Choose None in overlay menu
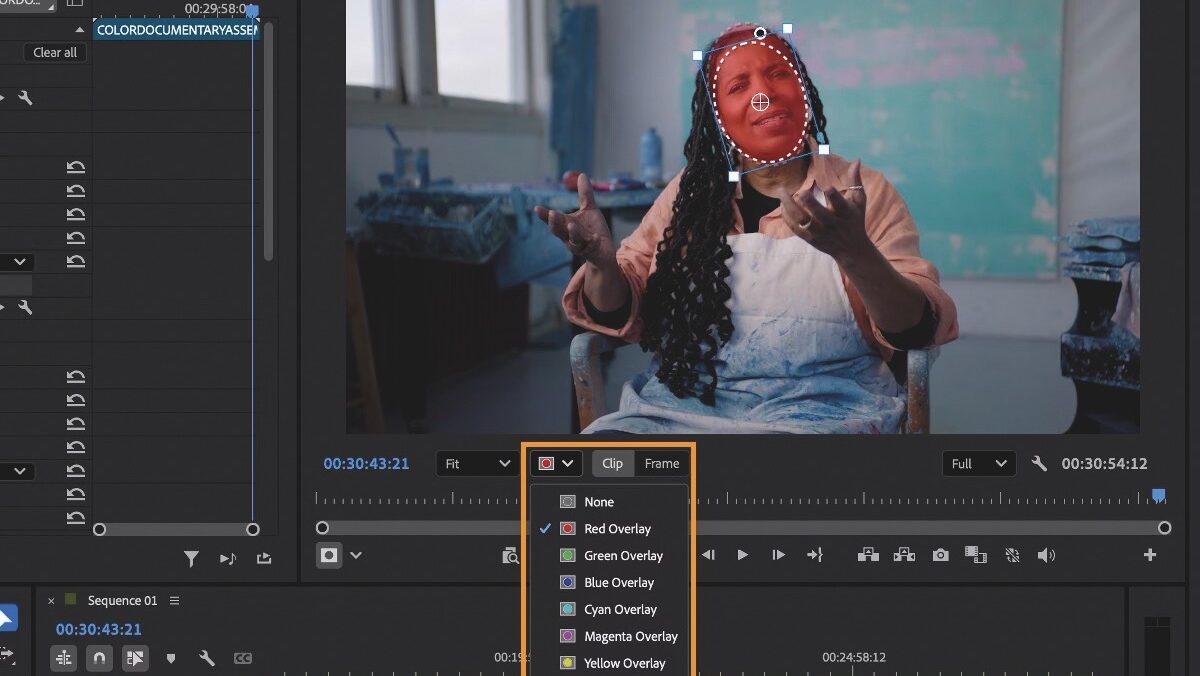Screen dimensions: 1200x676 [599, 502]
